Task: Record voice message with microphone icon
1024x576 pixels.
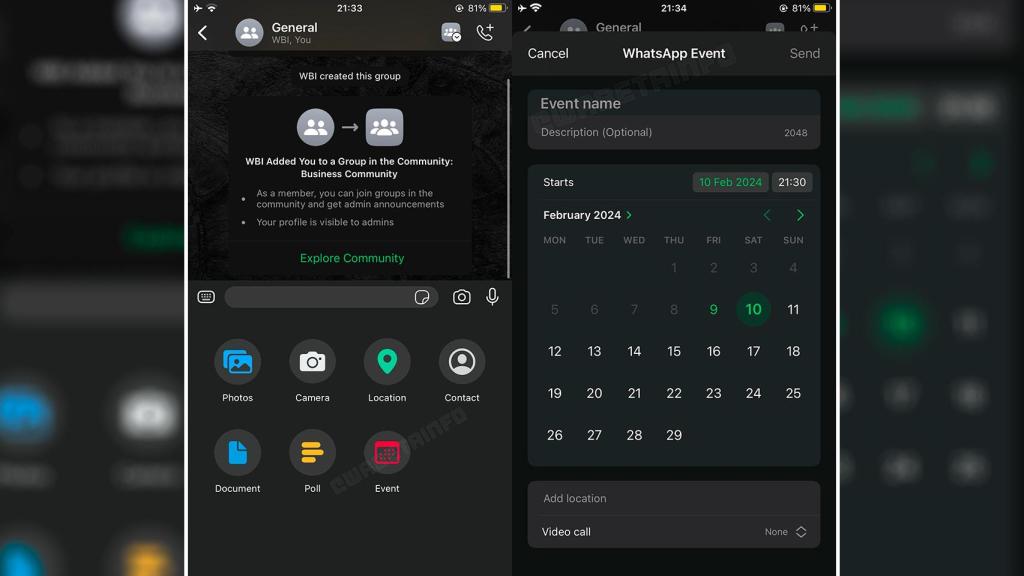Action: coord(492,297)
